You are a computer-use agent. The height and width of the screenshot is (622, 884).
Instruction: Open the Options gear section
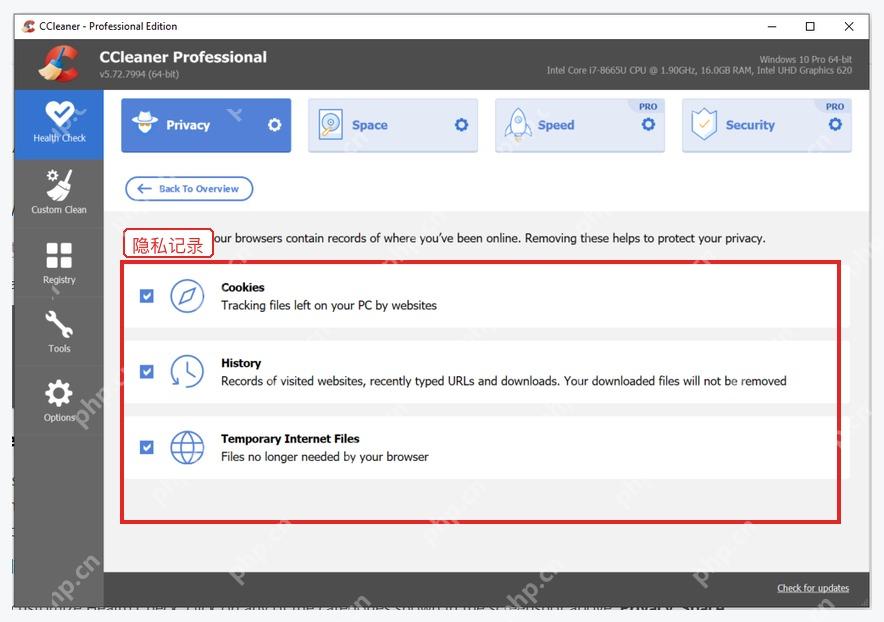(59, 401)
